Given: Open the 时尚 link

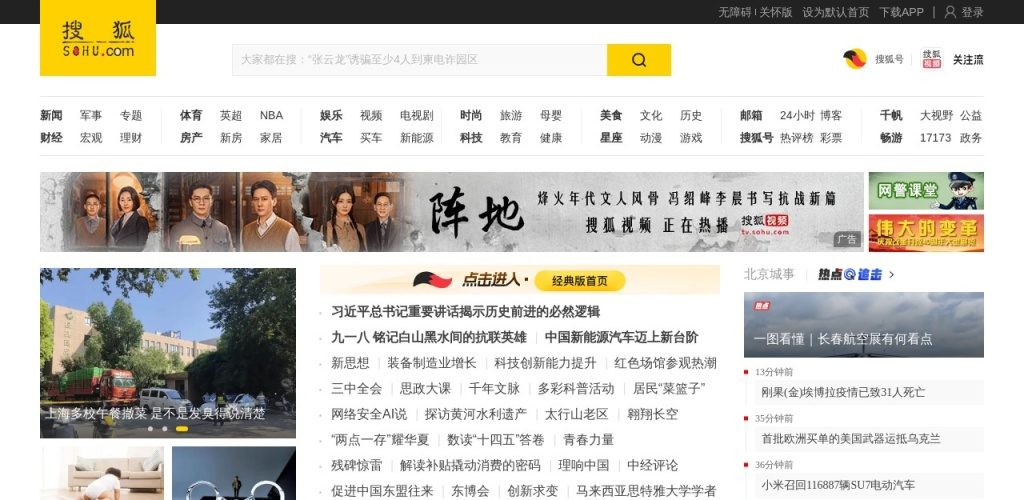Looking at the screenshot, I should pyautogui.click(x=471, y=116).
